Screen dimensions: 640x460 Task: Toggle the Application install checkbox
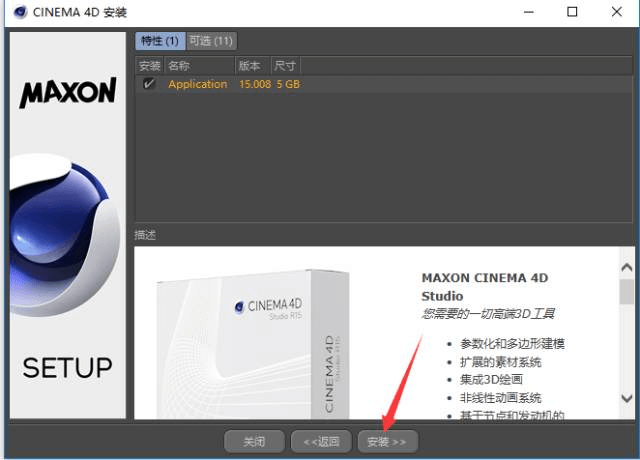[x=149, y=84]
